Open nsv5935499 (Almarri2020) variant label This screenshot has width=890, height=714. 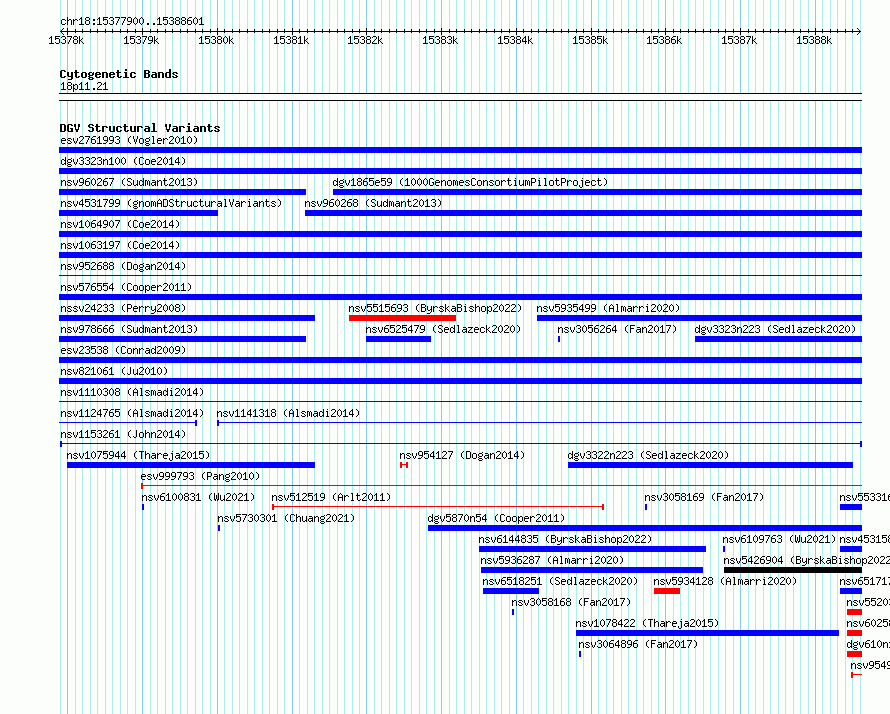pyautogui.click(x=608, y=308)
